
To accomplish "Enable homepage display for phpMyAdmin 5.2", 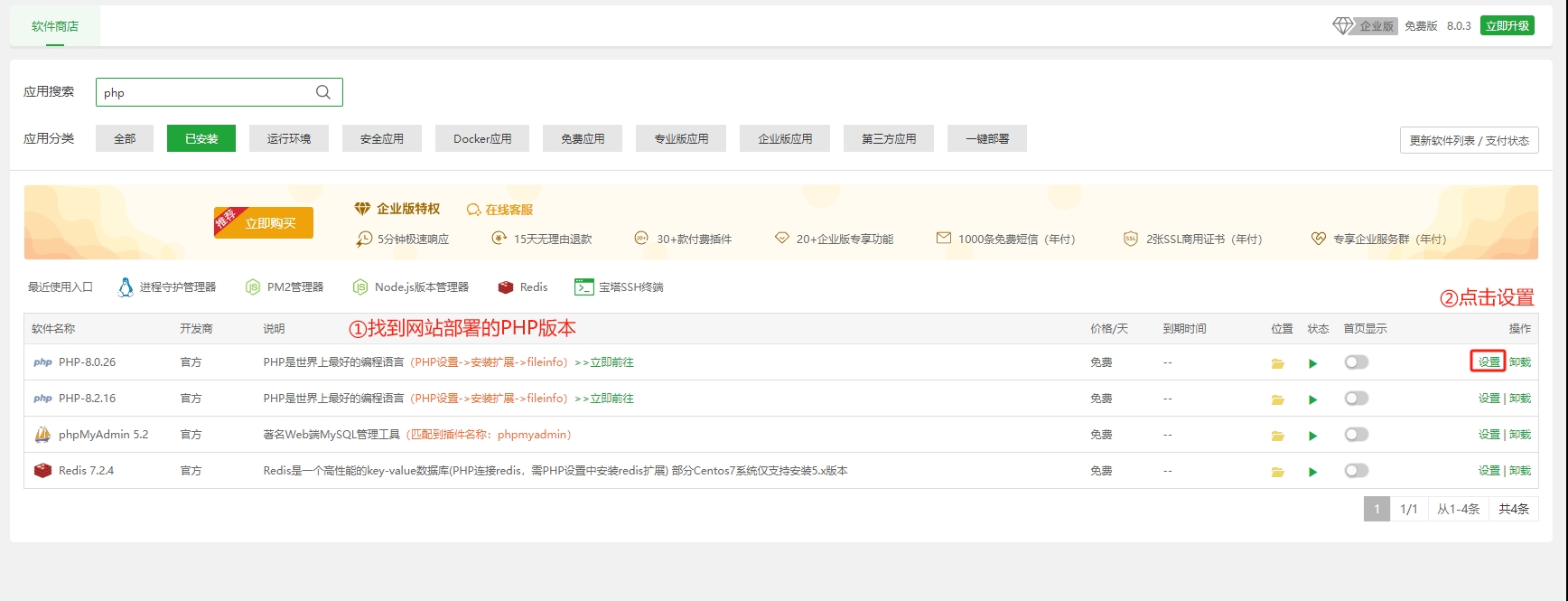I will coord(1356,435).
